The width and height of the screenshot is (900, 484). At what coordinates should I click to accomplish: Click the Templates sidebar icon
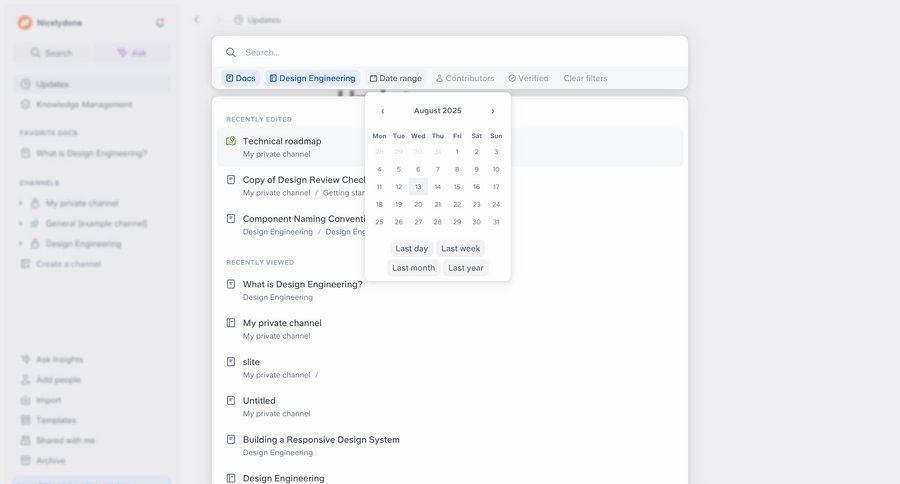pyautogui.click(x=26, y=420)
